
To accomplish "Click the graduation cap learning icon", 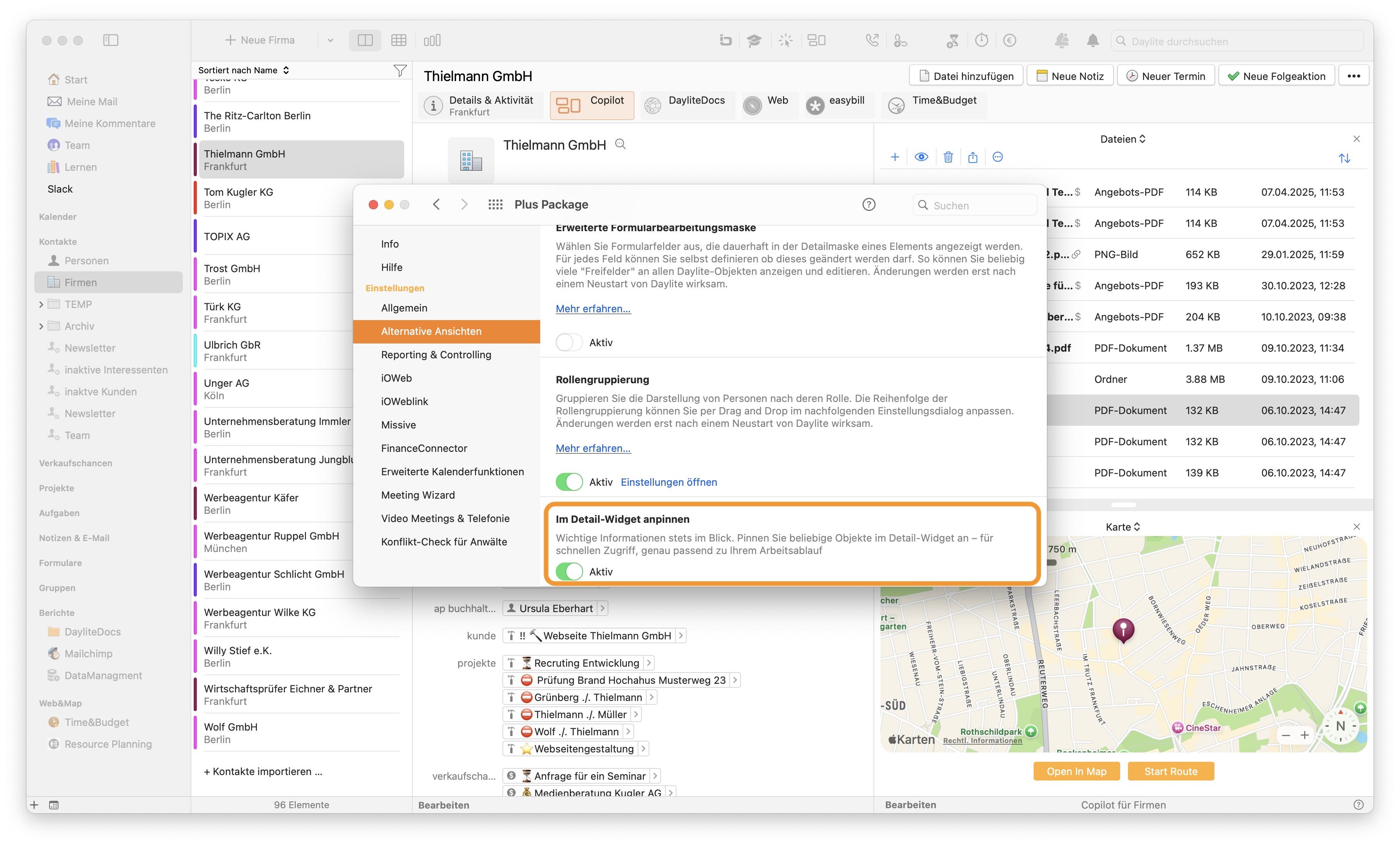I will 754,40.
